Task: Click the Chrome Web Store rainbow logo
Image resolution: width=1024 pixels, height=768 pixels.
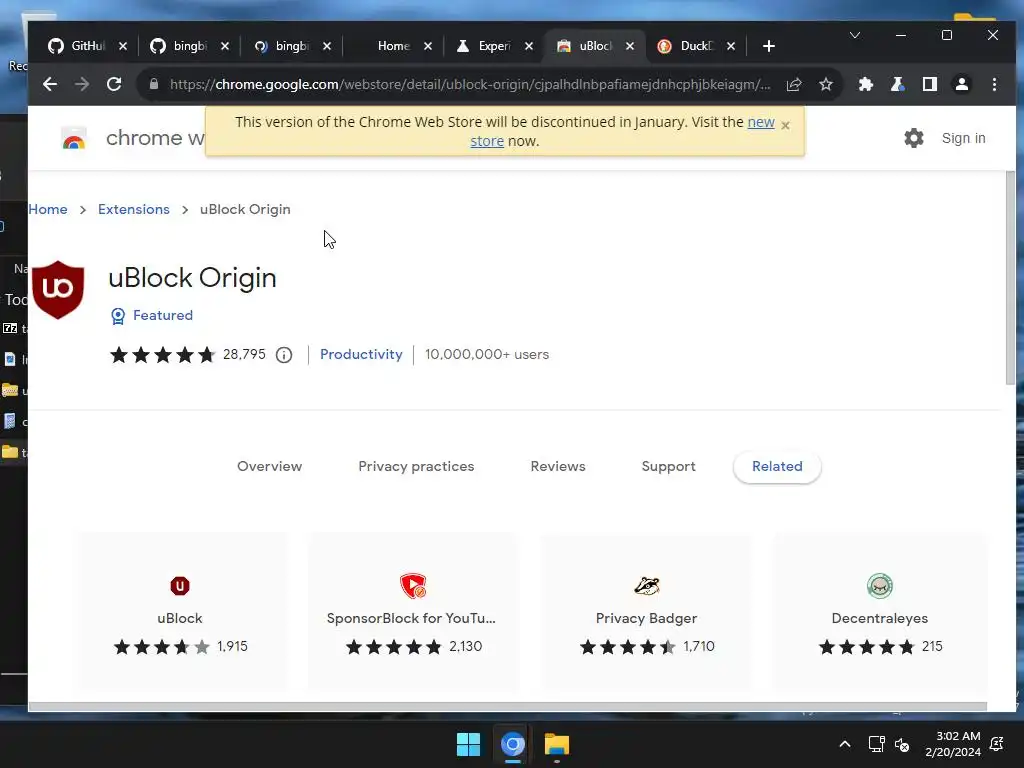Action: (x=74, y=138)
